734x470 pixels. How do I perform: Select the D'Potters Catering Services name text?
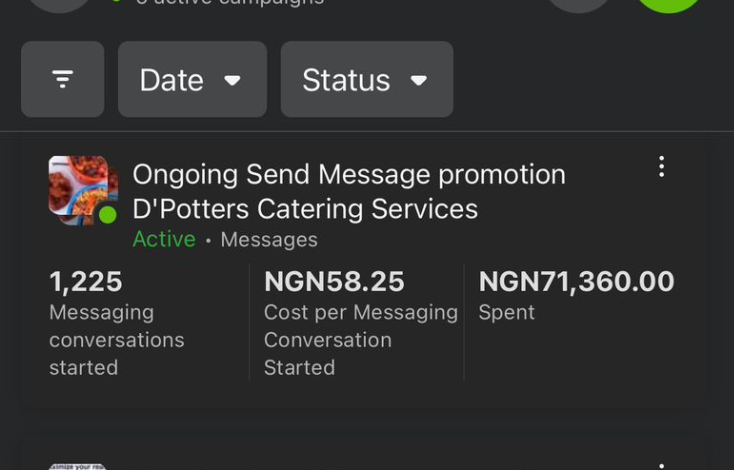(x=305, y=209)
